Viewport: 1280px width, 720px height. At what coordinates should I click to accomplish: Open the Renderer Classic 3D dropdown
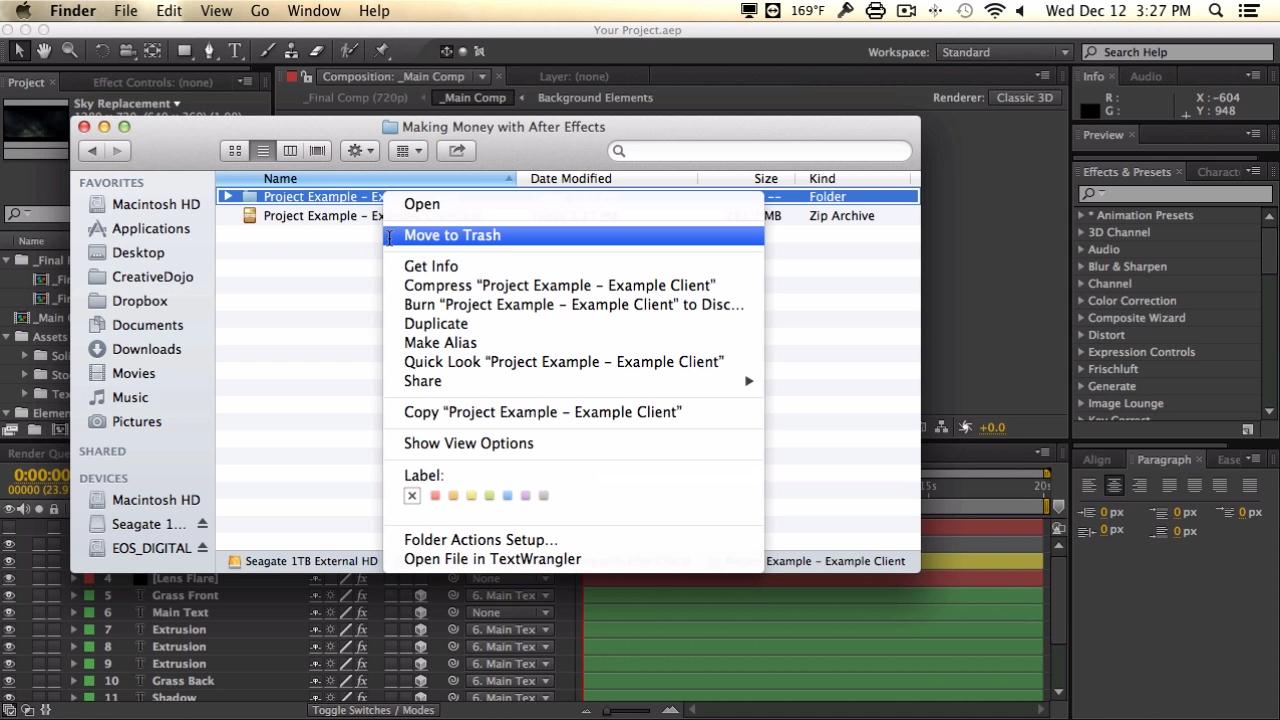[1025, 97]
